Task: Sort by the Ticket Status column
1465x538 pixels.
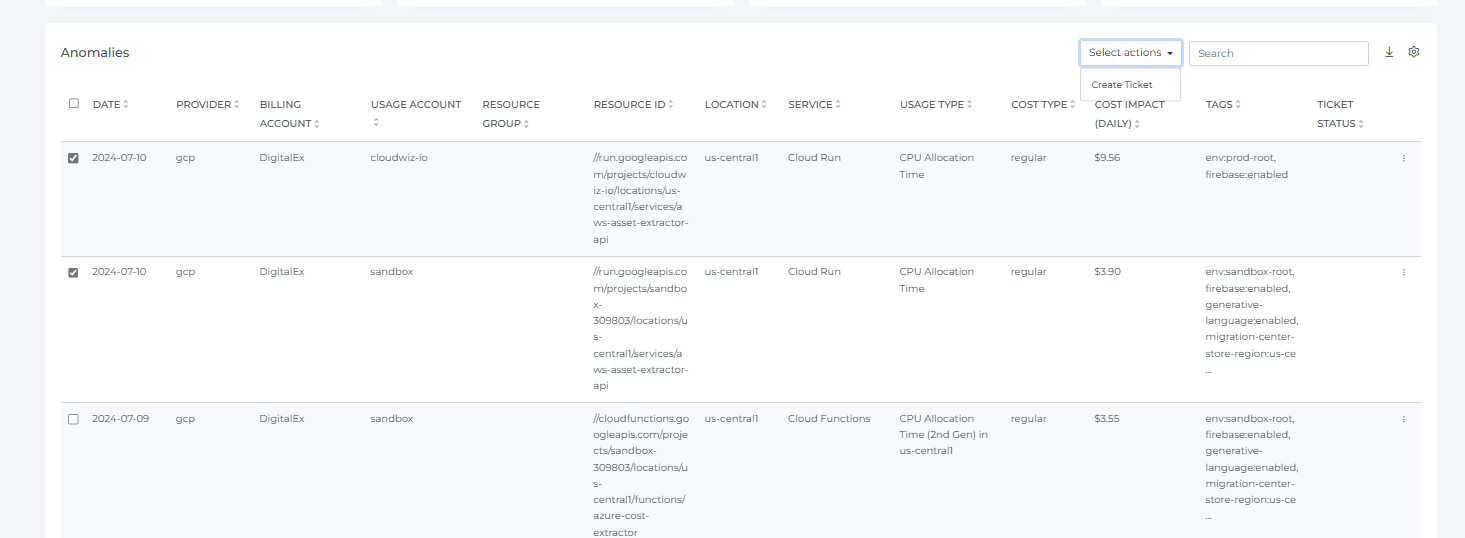Action: (1340, 114)
